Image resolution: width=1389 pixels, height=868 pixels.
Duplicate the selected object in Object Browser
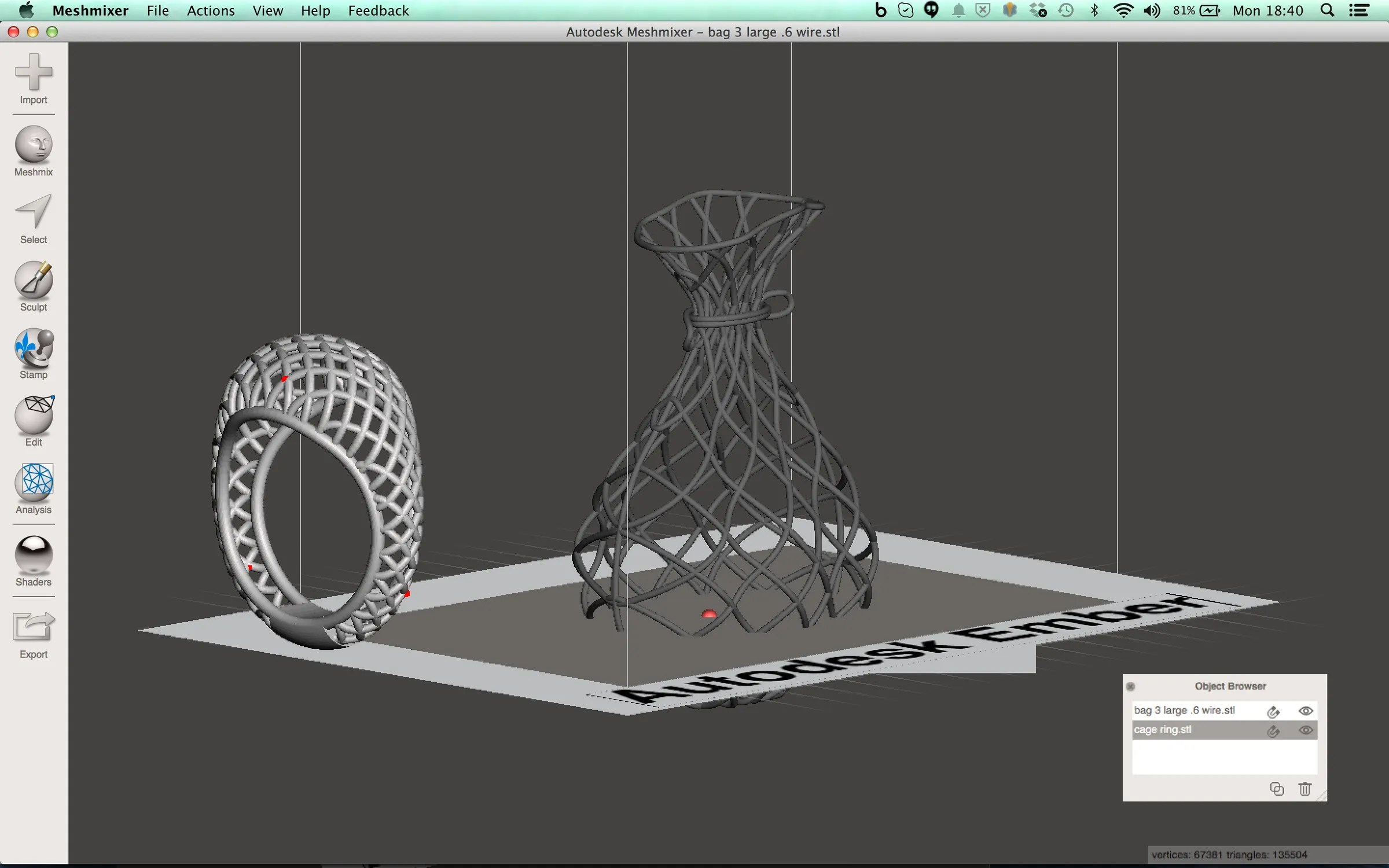click(x=1277, y=789)
